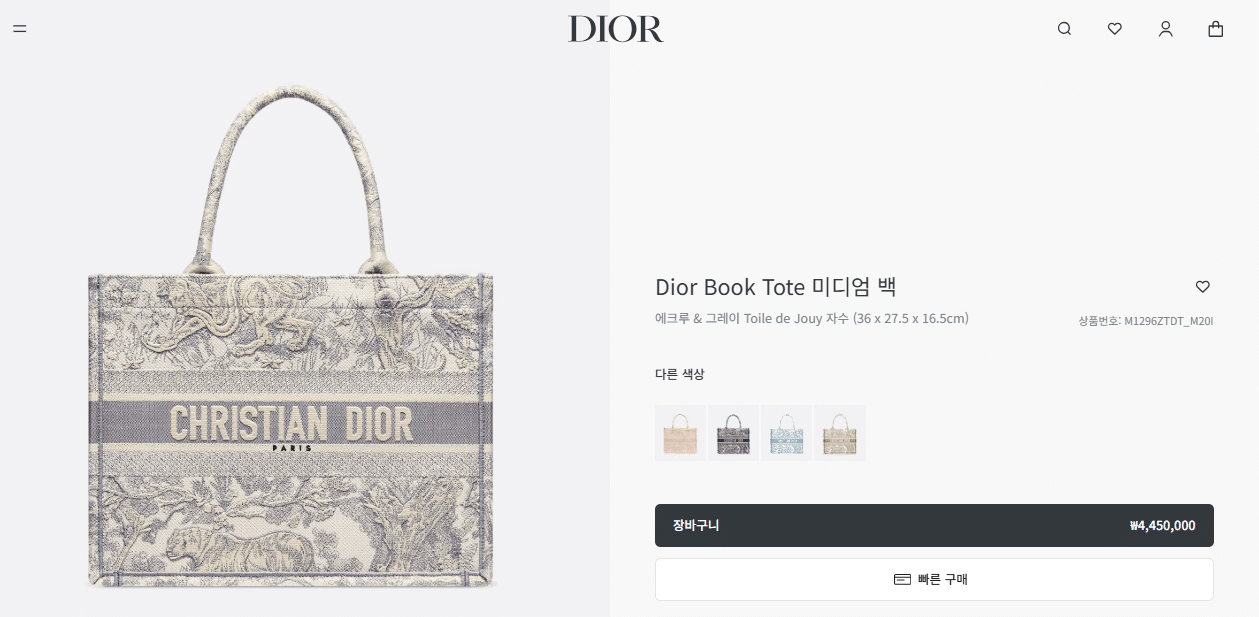Viewport: 1259px width, 617px height.
Task: Toggle wishlist heart beside product title
Action: [1202, 287]
